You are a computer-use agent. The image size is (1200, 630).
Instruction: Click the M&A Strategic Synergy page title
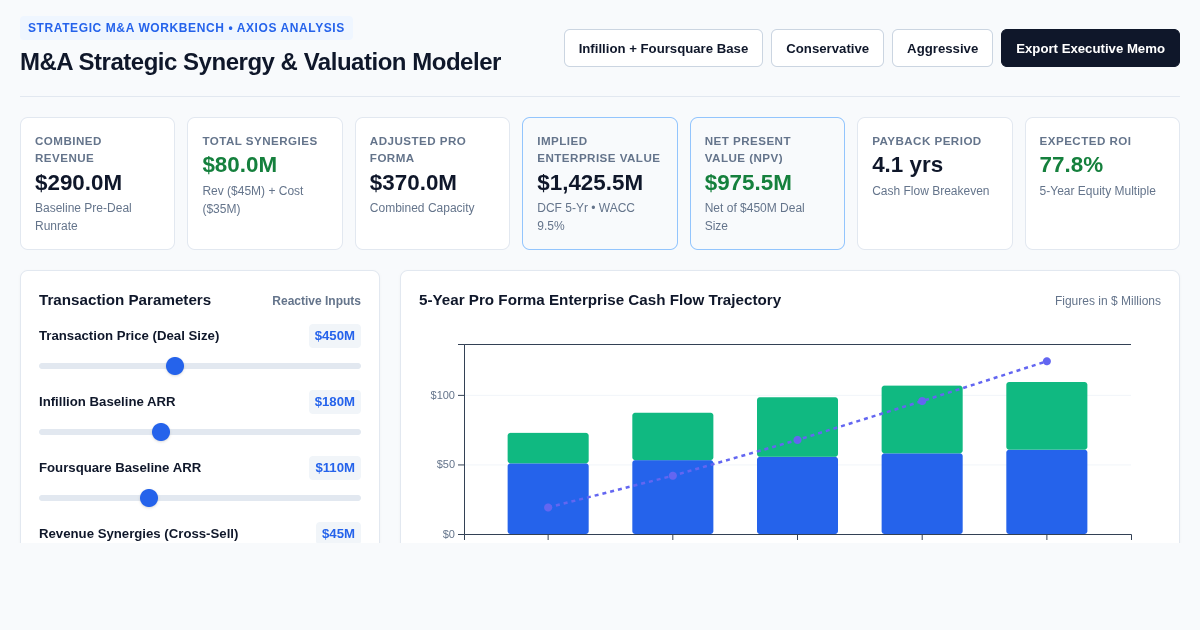coord(260,62)
